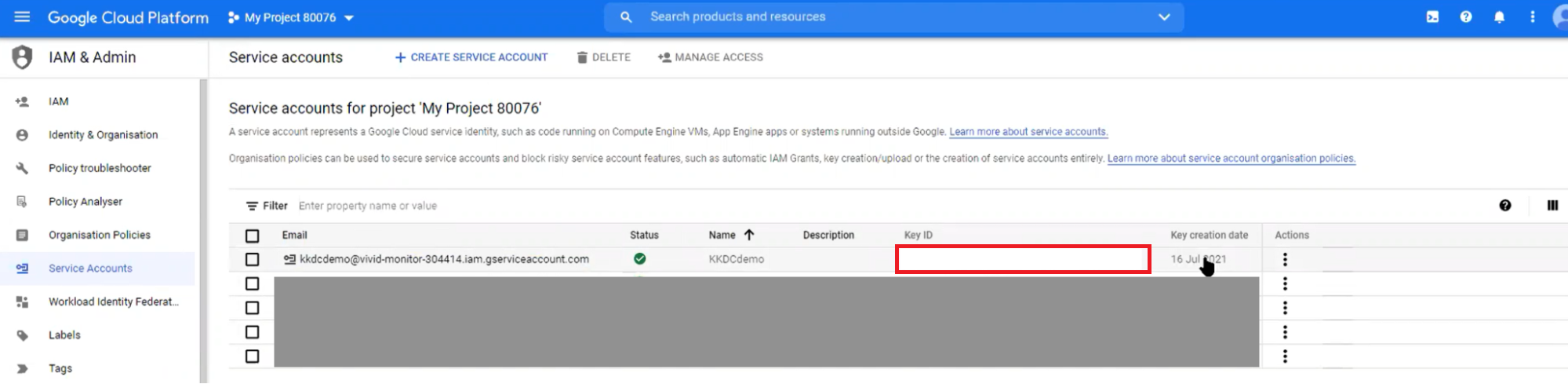Click the Organisation Policies list icon
Screen dimensions: 1568x384
[22, 235]
